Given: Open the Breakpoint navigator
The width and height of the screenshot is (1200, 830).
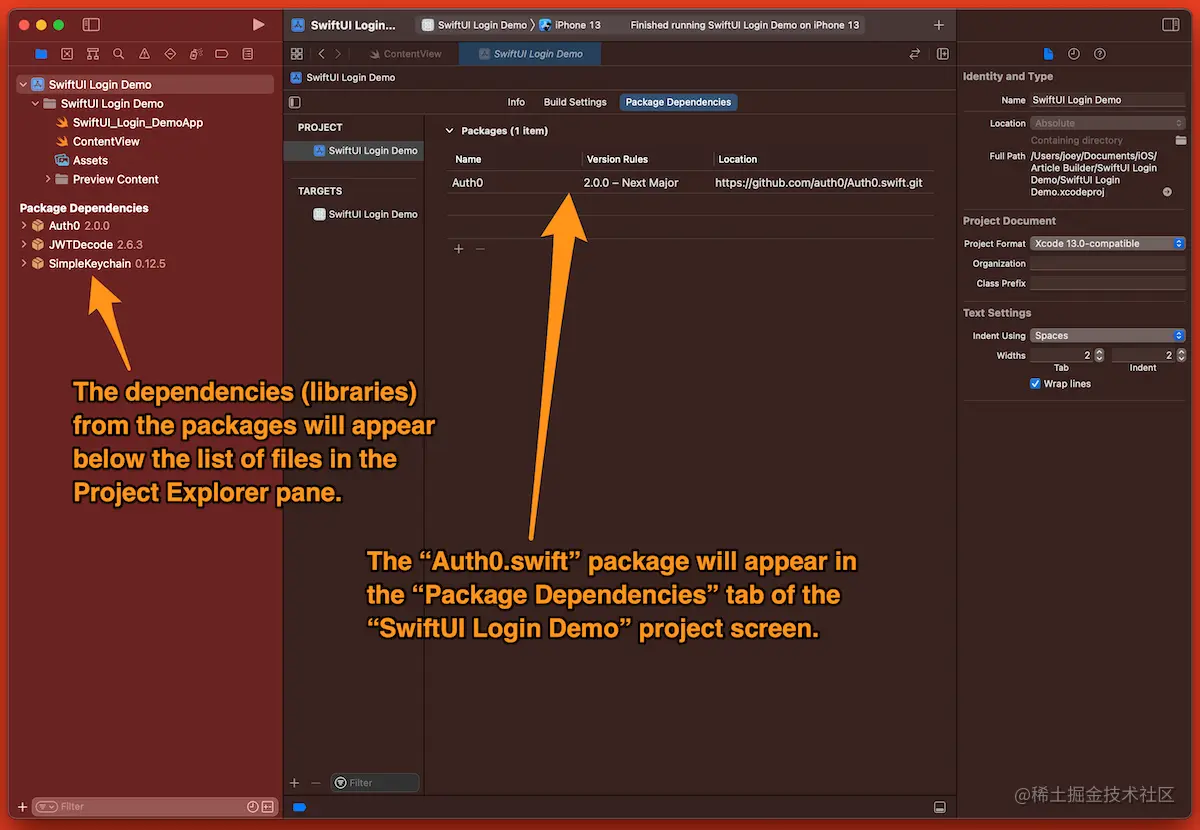Looking at the screenshot, I should (222, 54).
